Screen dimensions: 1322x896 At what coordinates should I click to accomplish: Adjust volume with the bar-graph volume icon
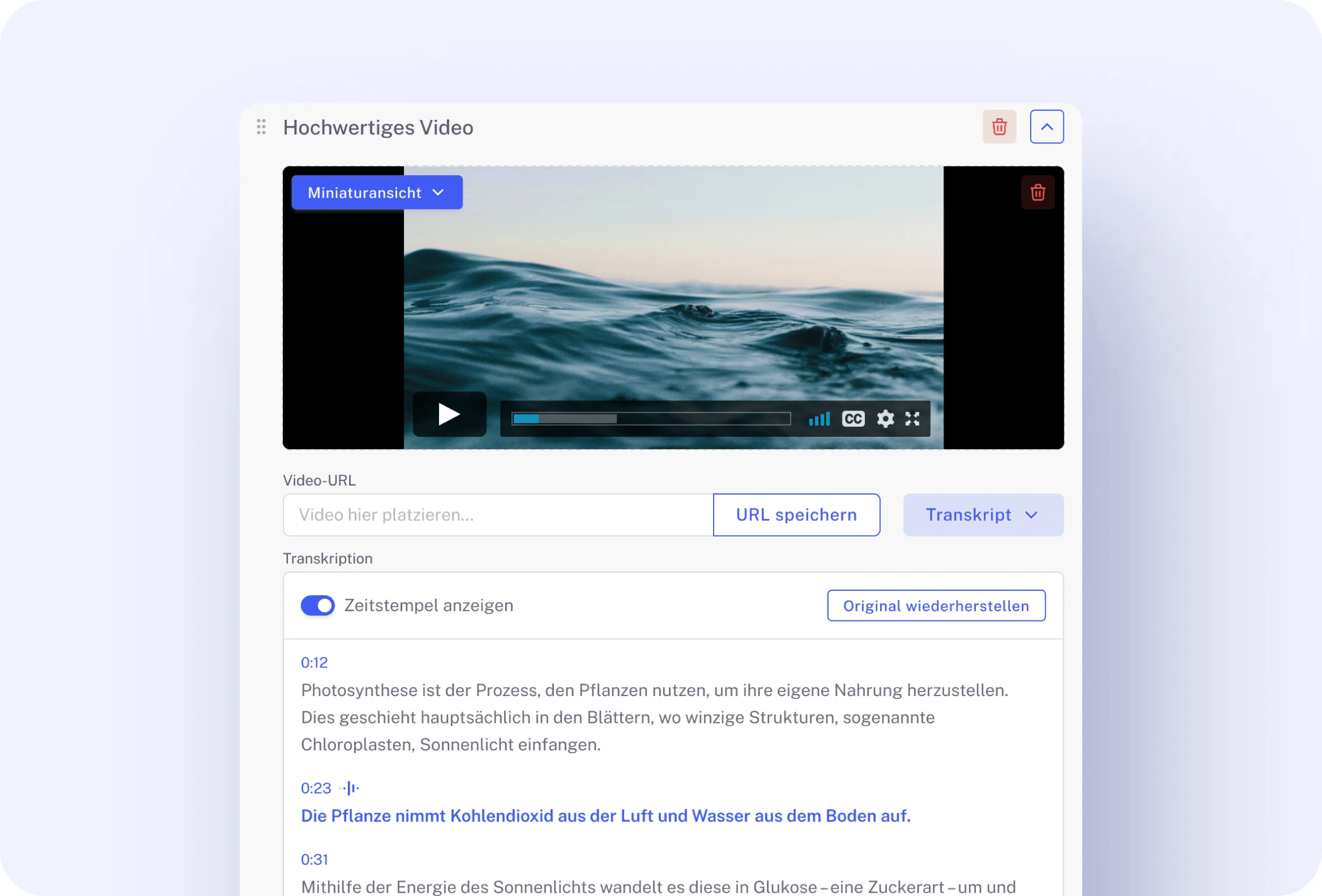pos(818,419)
